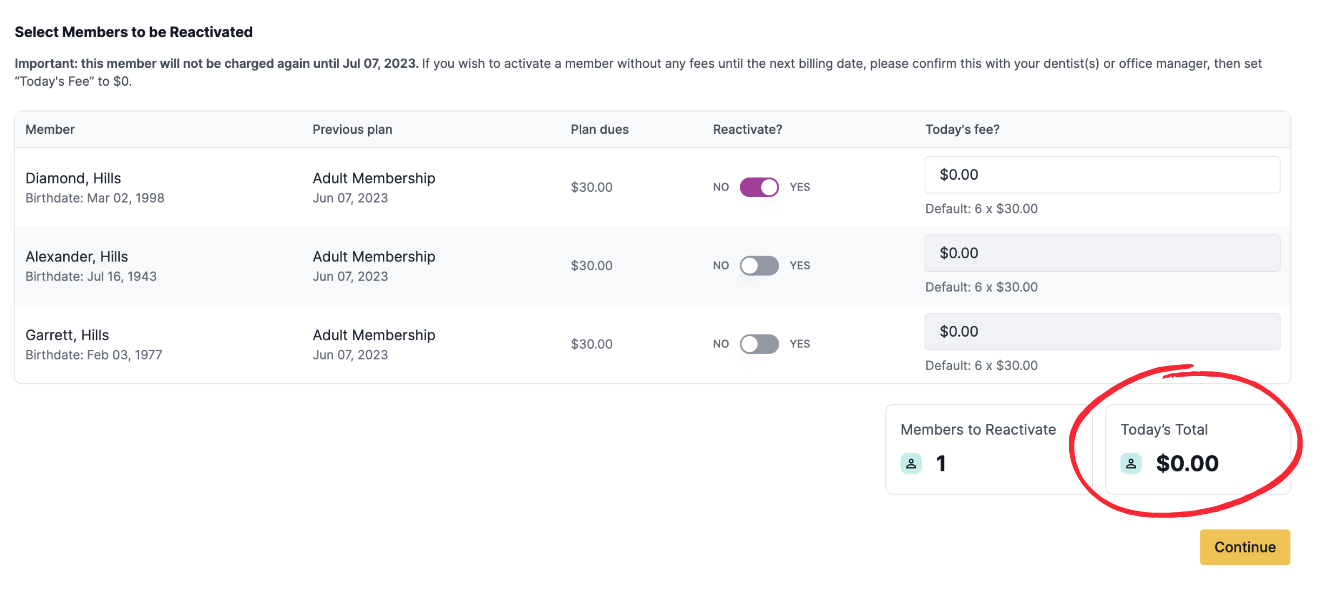Click Today's fee field for Diamond, Hills
The height and width of the screenshot is (606, 1332).
(1101, 175)
